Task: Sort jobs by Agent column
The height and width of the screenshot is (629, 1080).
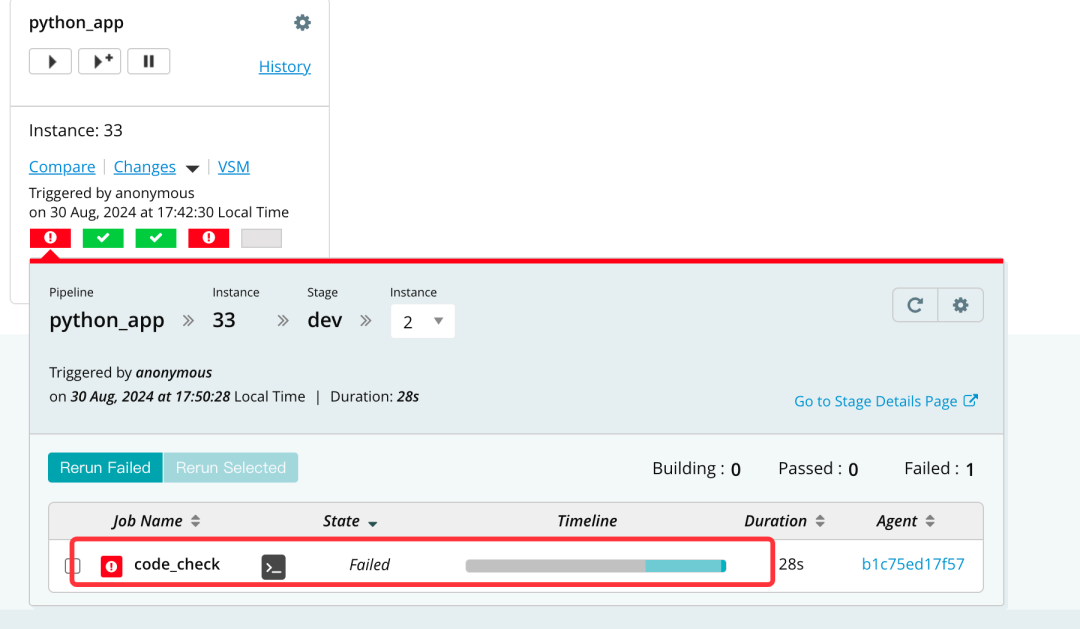Action: [x=905, y=521]
